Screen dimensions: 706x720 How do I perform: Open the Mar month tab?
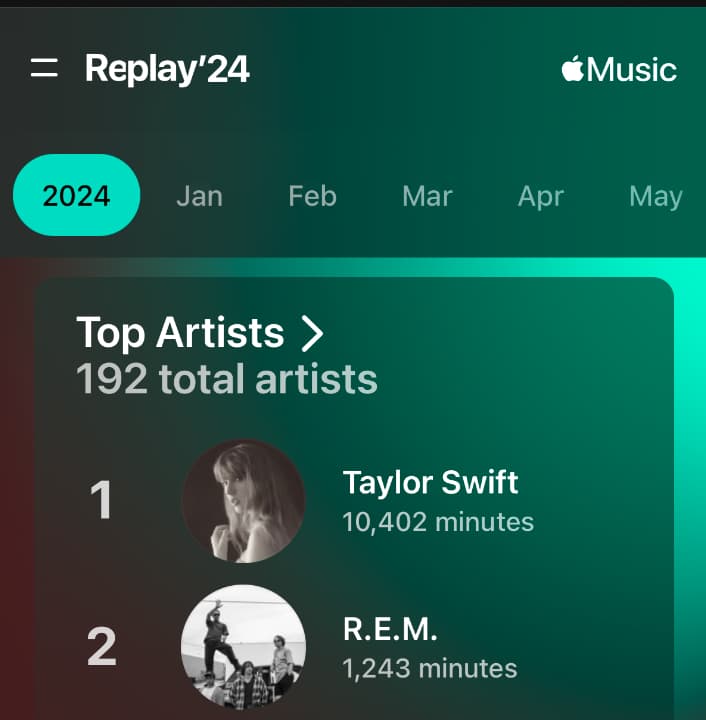click(x=427, y=196)
